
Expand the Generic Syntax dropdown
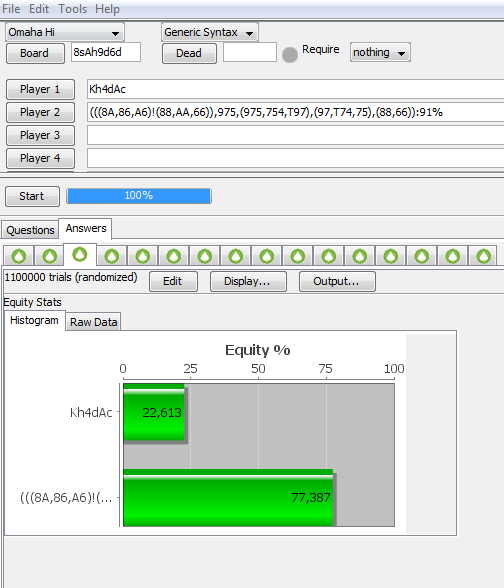pos(210,33)
